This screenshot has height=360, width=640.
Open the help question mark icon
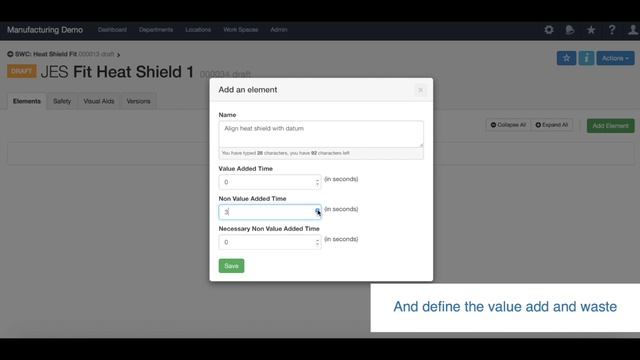coord(611,30)
